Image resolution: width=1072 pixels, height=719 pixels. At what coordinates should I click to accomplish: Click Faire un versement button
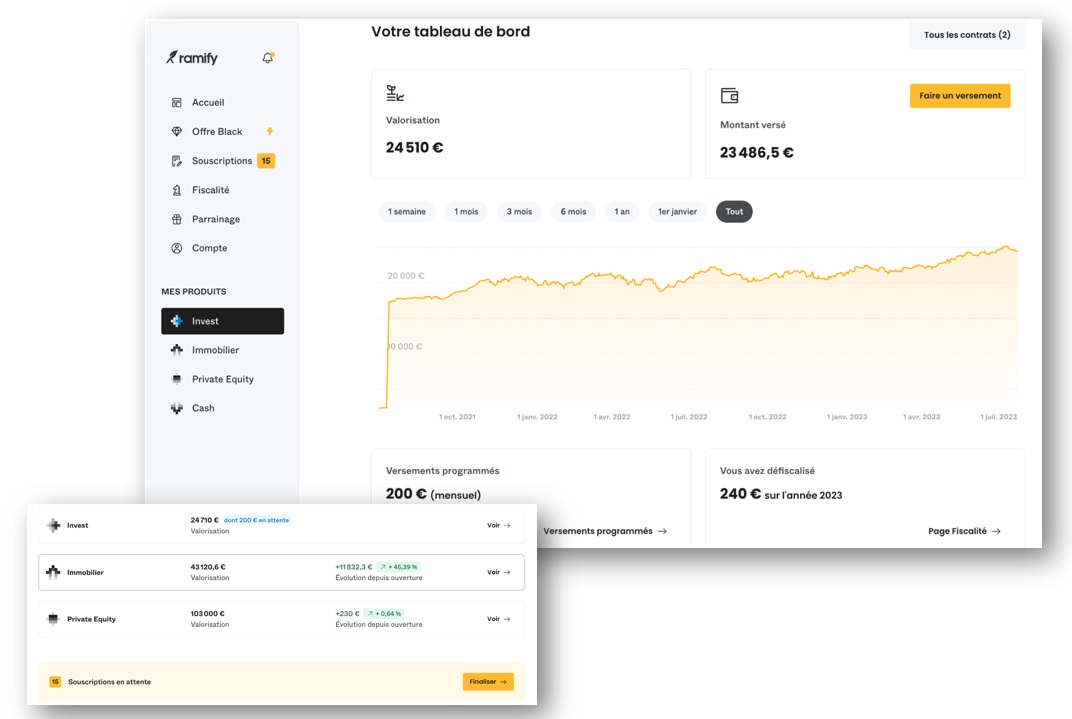[960, 96]
